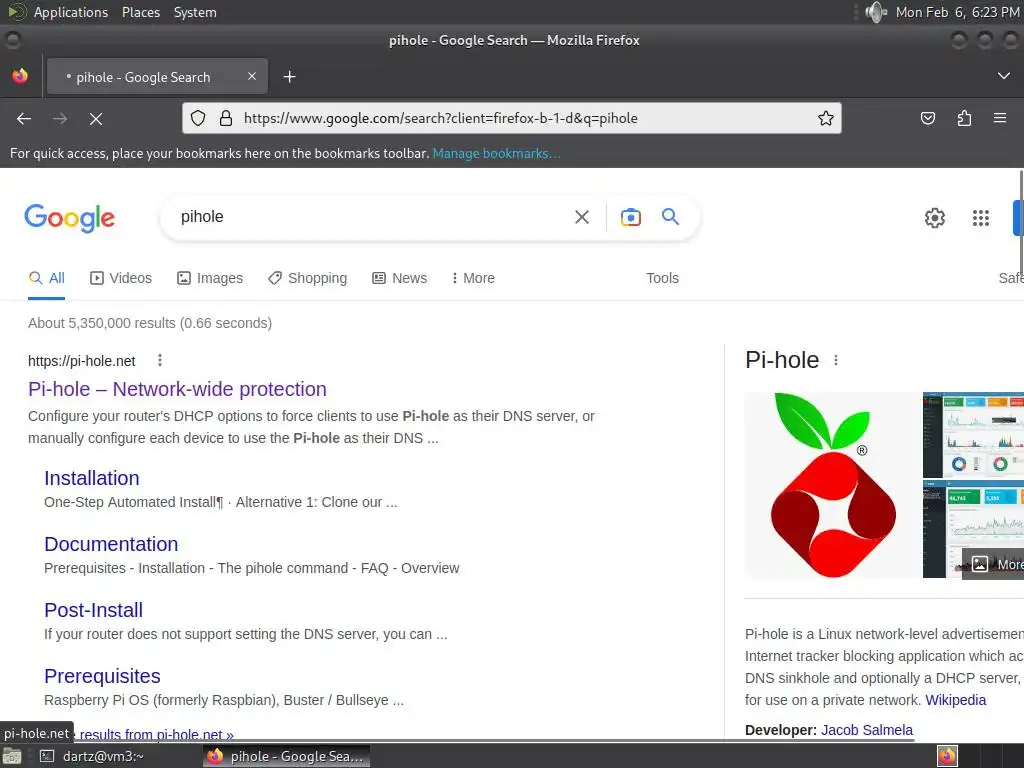Screen dimensions: 1024x768
Task: Close the pihole Google Search tab
Action: [251, 76]
